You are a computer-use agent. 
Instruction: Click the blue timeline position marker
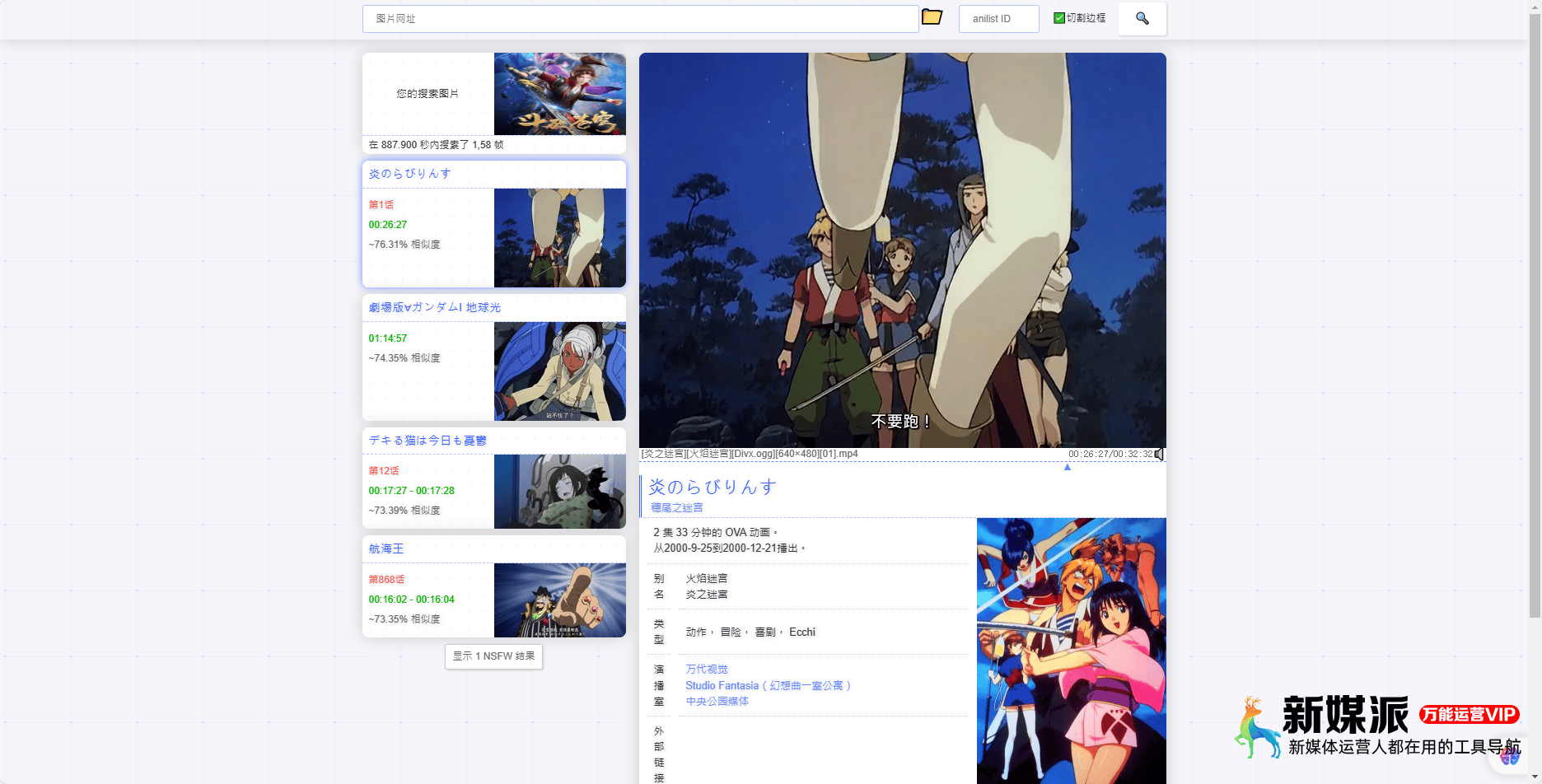pos(1067,467)
